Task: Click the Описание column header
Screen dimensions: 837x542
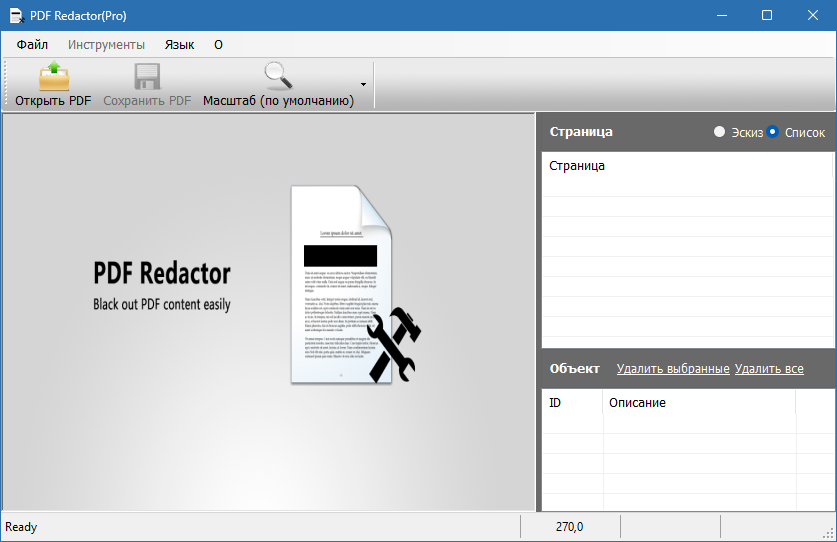Action: (x=699, y=403)
